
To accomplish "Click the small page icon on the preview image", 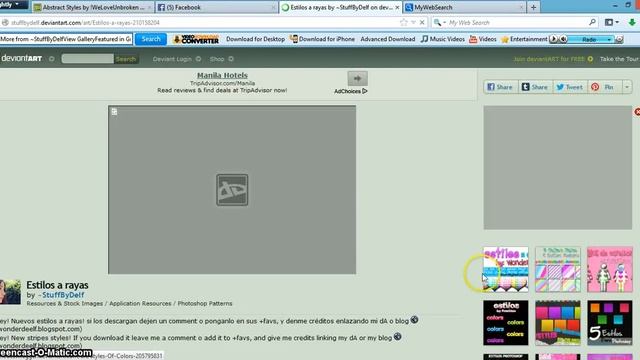I will 114,111.
